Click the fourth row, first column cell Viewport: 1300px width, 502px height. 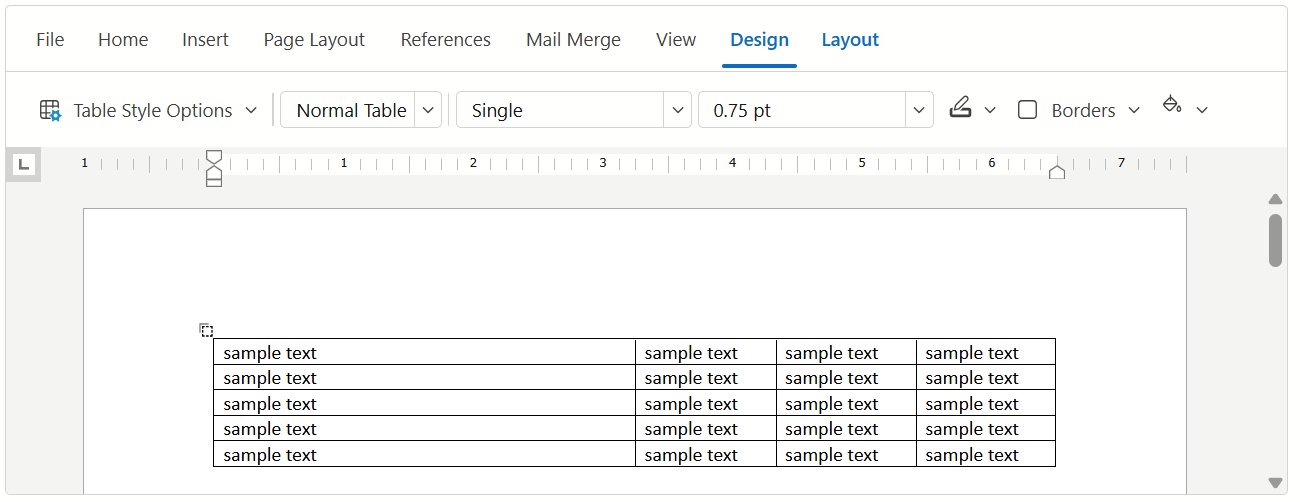[x=424, y=428]
